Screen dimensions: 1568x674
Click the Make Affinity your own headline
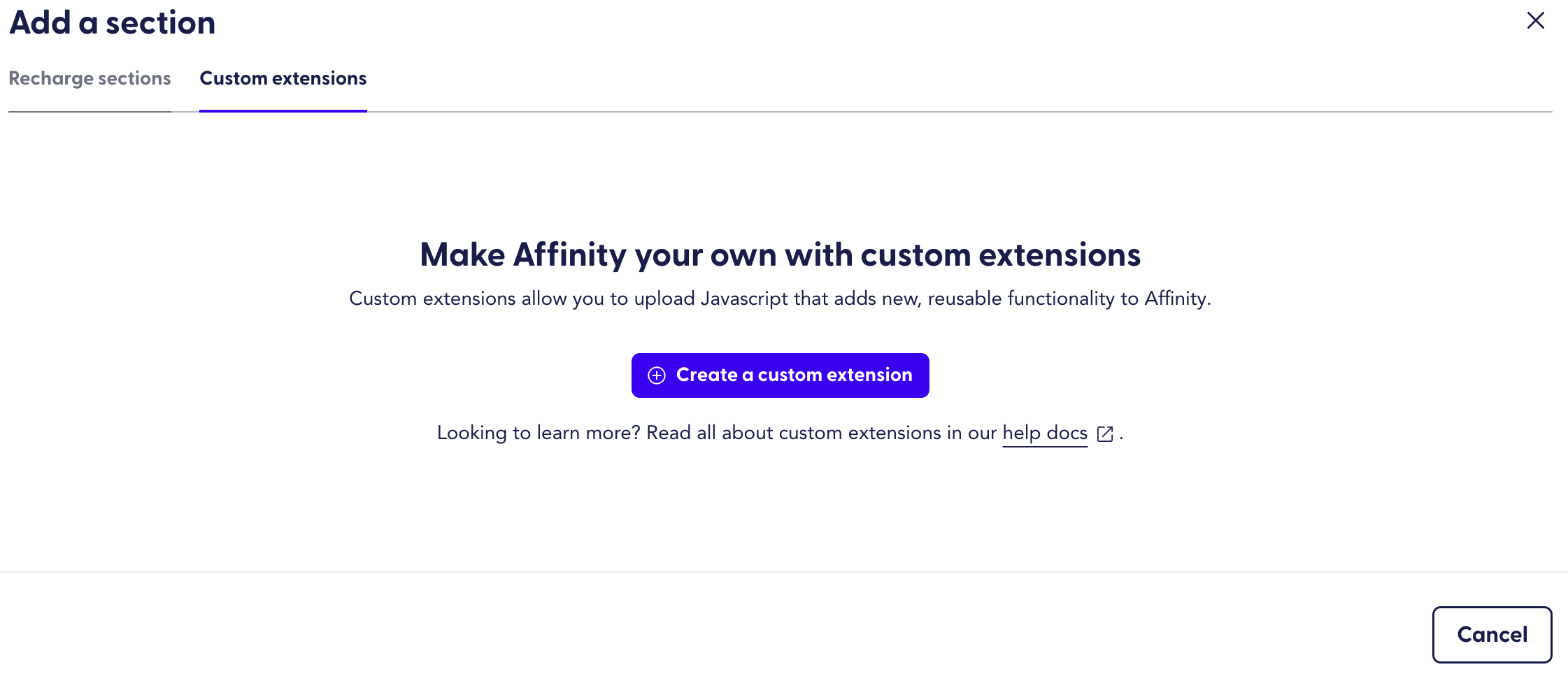click(781, 254)
